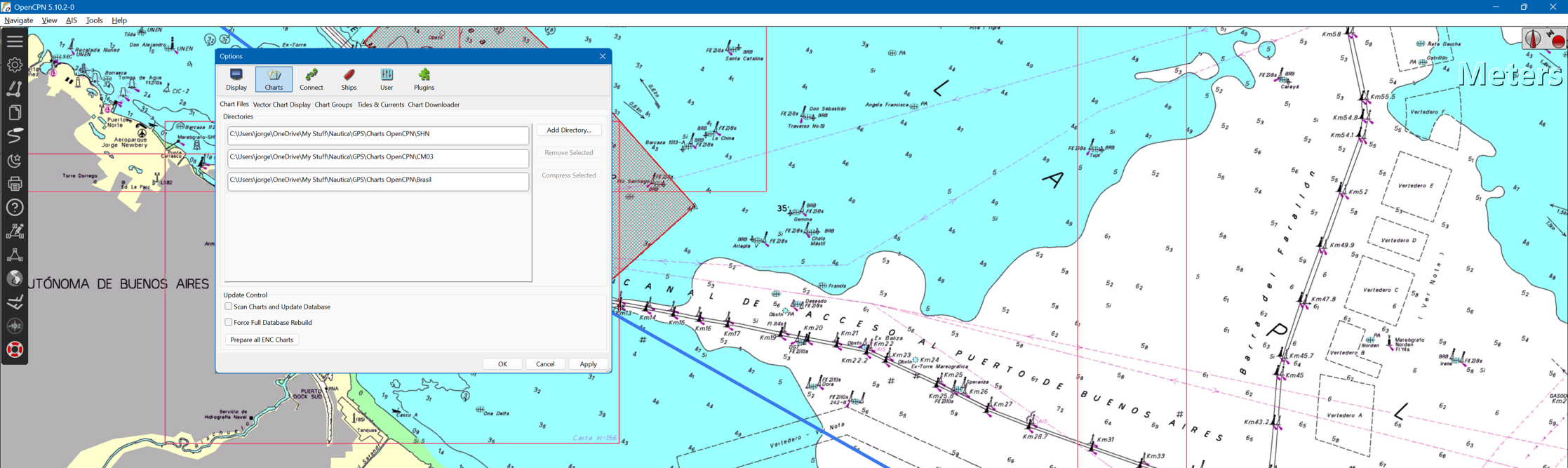The height and width of the screenshot is (468, 1568).
Task: Drop a Man Overboard lifebuoy marker
Action: [15, 349]
